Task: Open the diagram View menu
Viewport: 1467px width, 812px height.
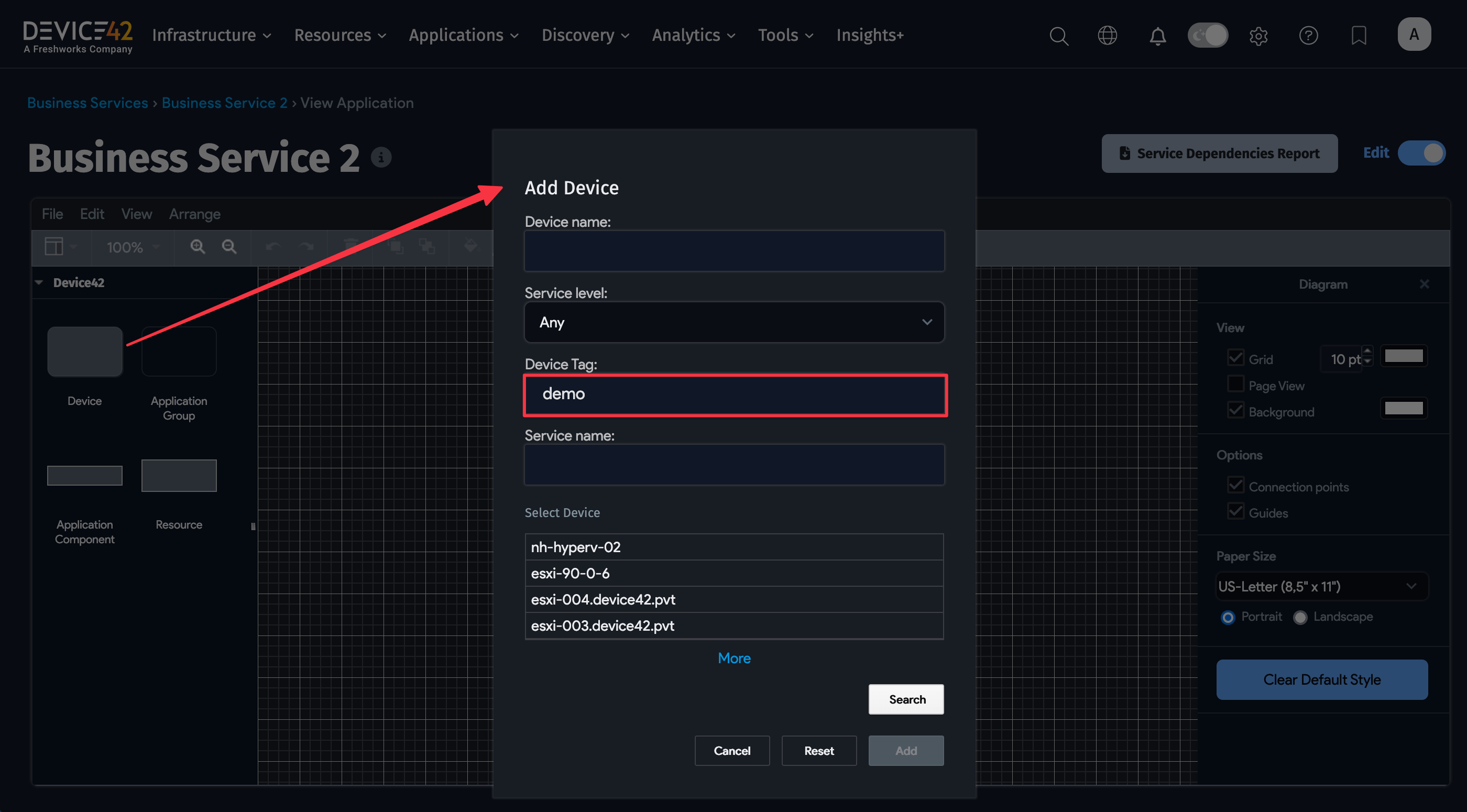Action: [x=137, y=214]
